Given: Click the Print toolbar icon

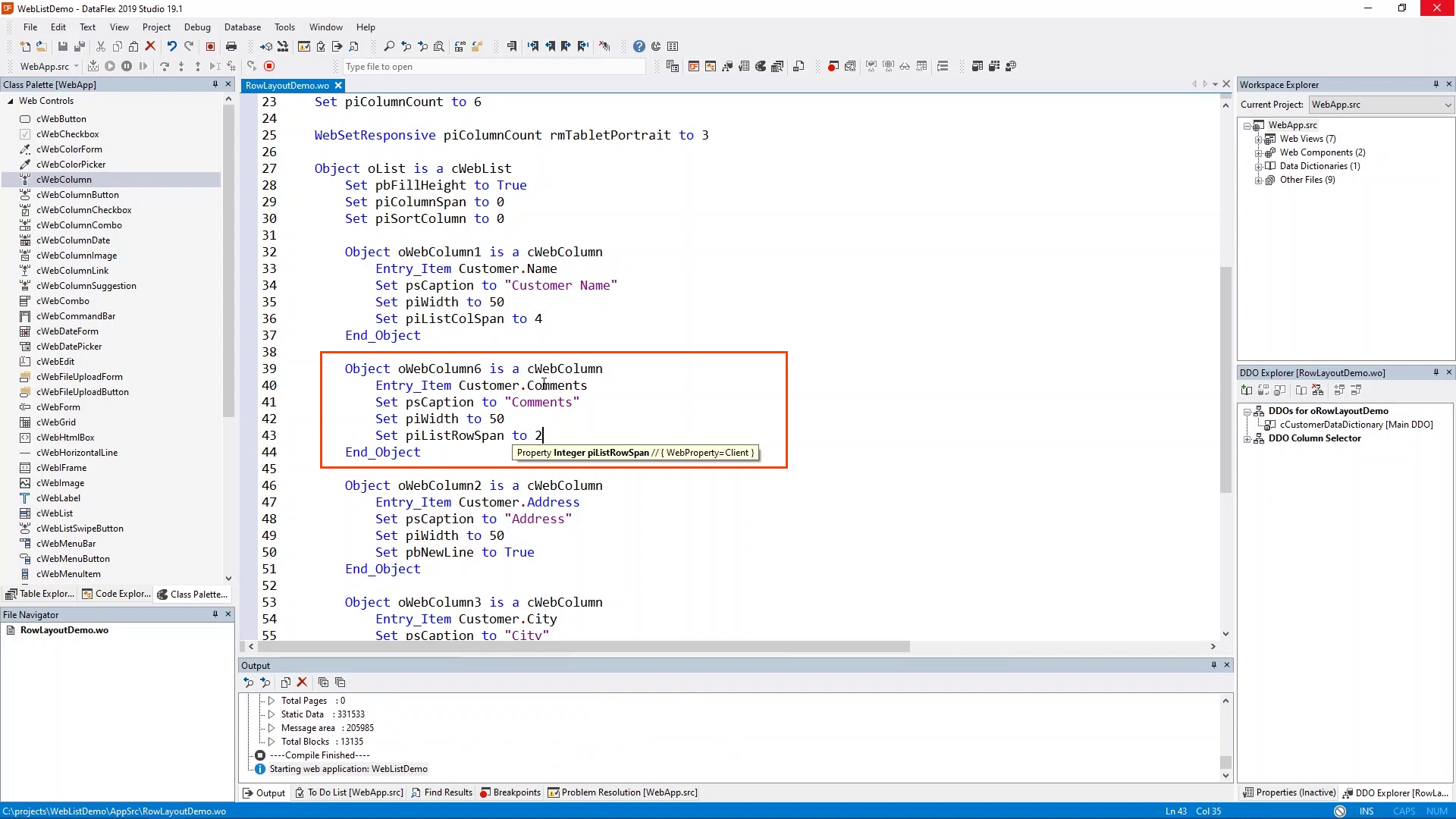Looking at the screenshot, I should 231,46.
